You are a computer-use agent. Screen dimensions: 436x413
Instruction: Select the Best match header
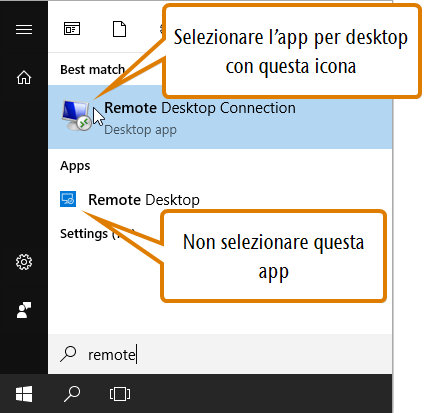[x=92, y=70]
